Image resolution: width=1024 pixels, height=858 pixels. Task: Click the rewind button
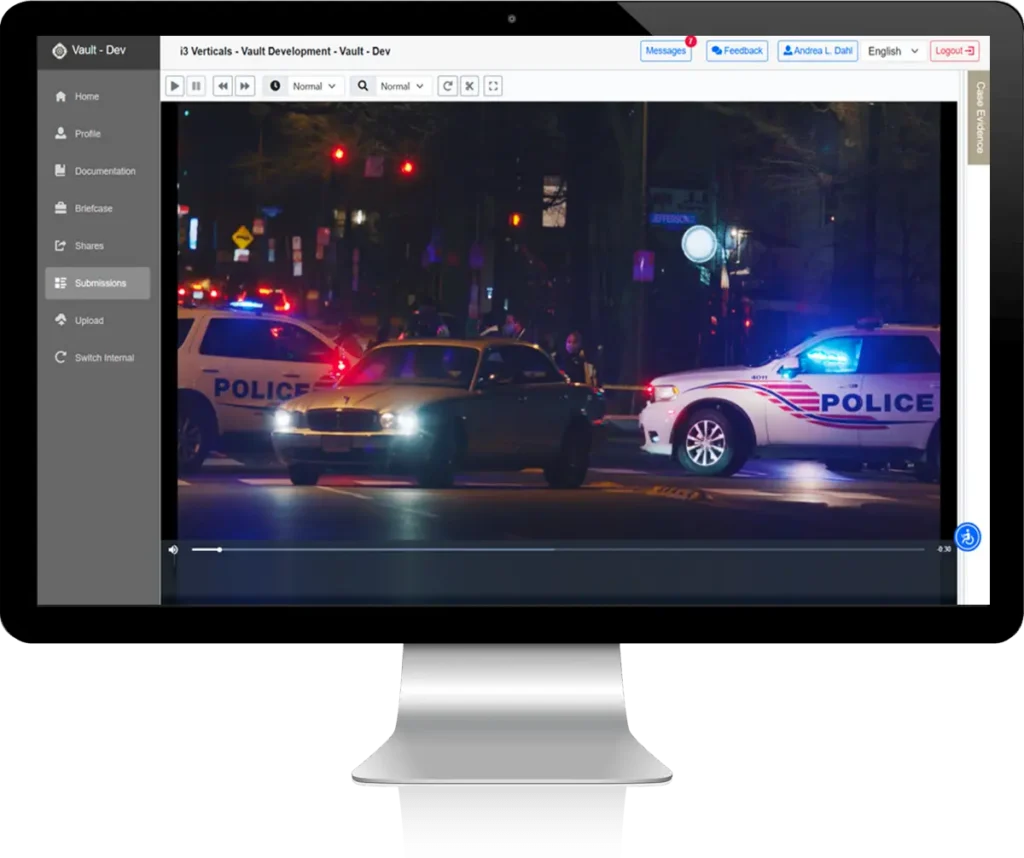tap(223, 86)
